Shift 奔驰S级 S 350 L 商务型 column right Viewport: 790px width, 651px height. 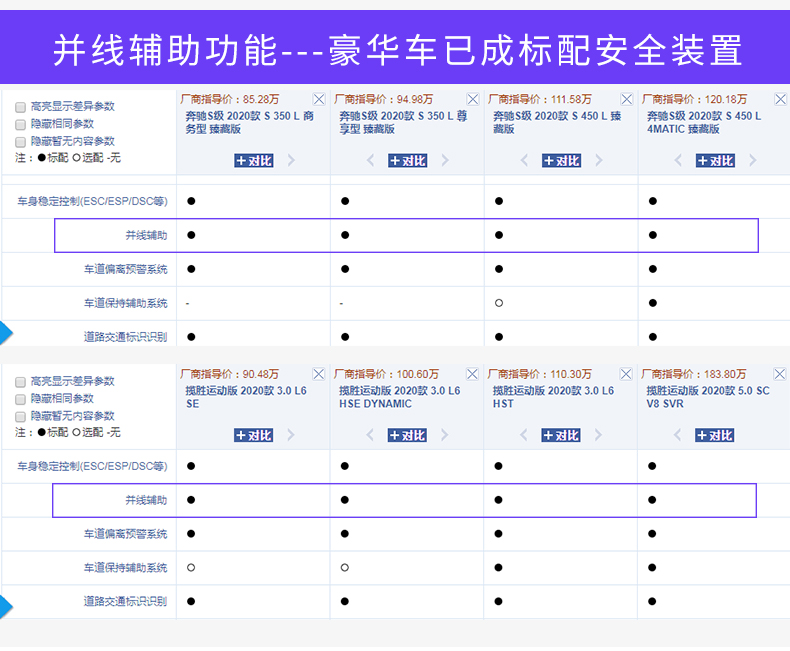(291, 161)
